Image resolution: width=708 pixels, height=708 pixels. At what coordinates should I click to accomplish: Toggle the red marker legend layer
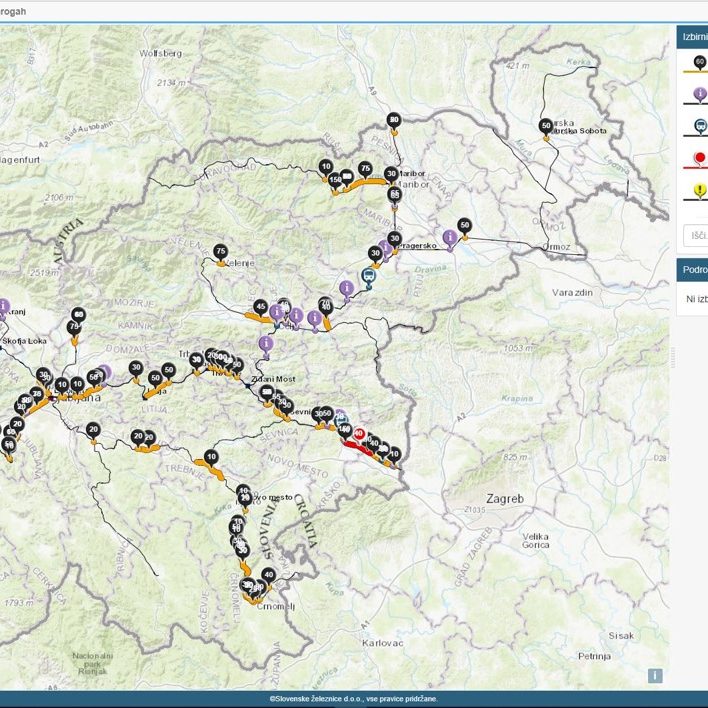point(698,159)
